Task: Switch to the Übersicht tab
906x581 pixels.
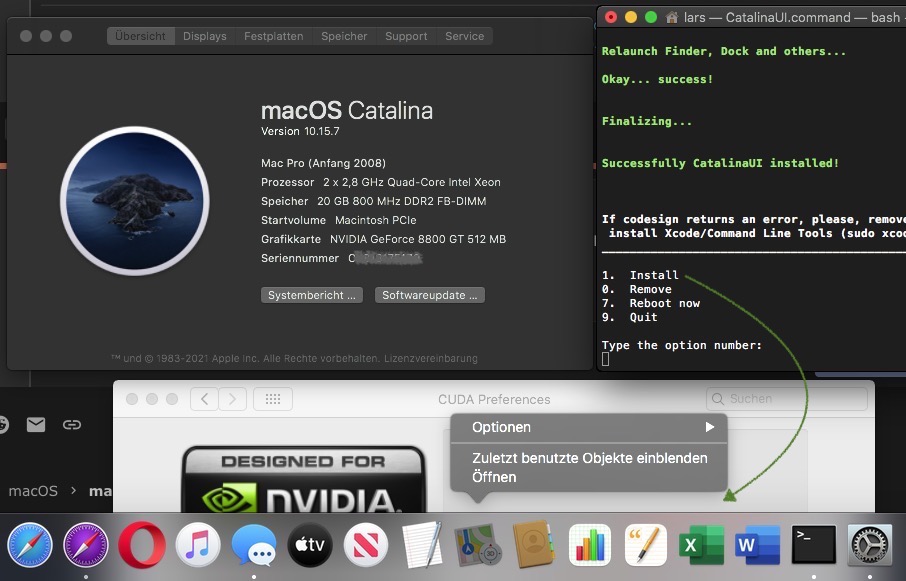Action: [x=140, y=36]
